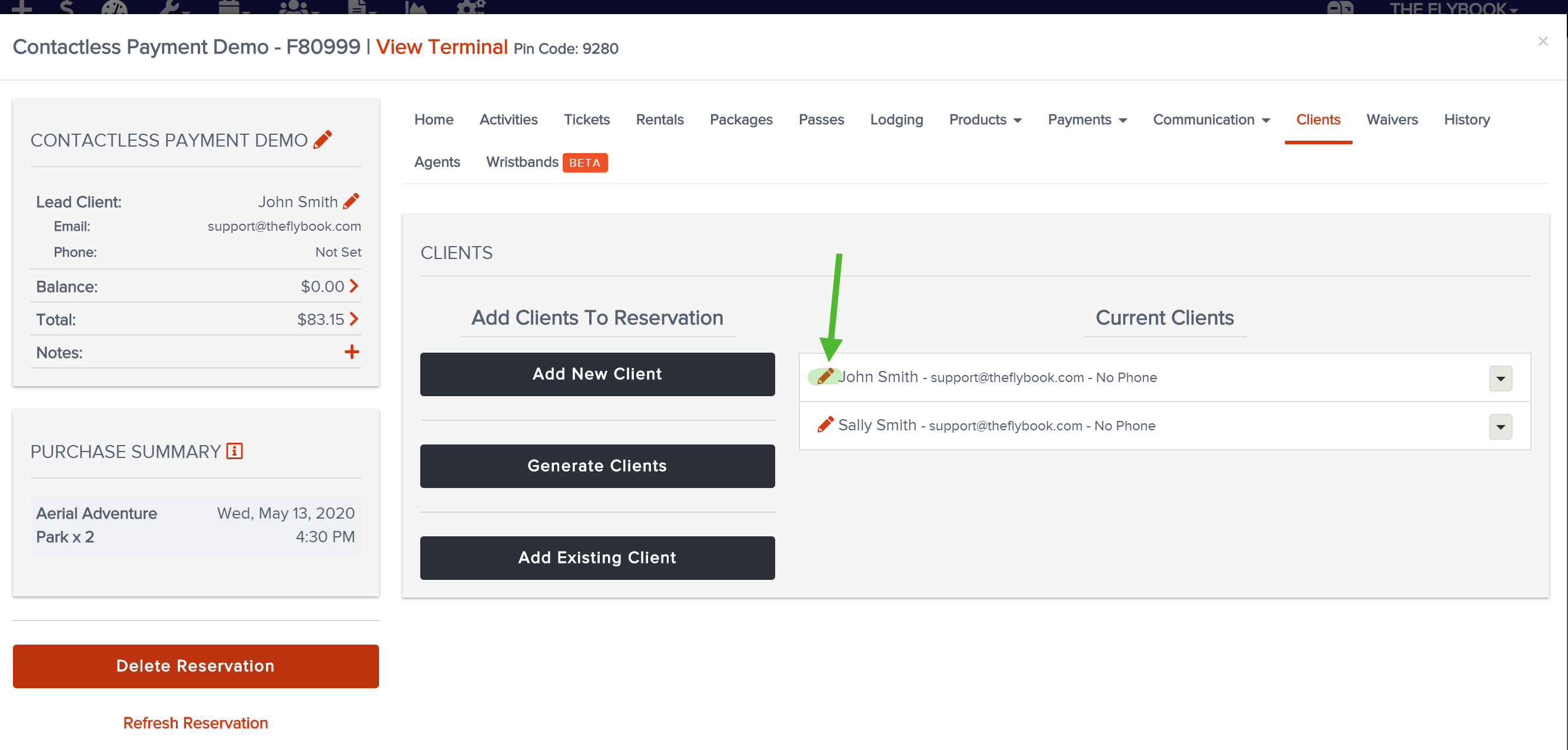Close the reservation dialog
Screen dimensions: 1568x750
[1543, 41]
